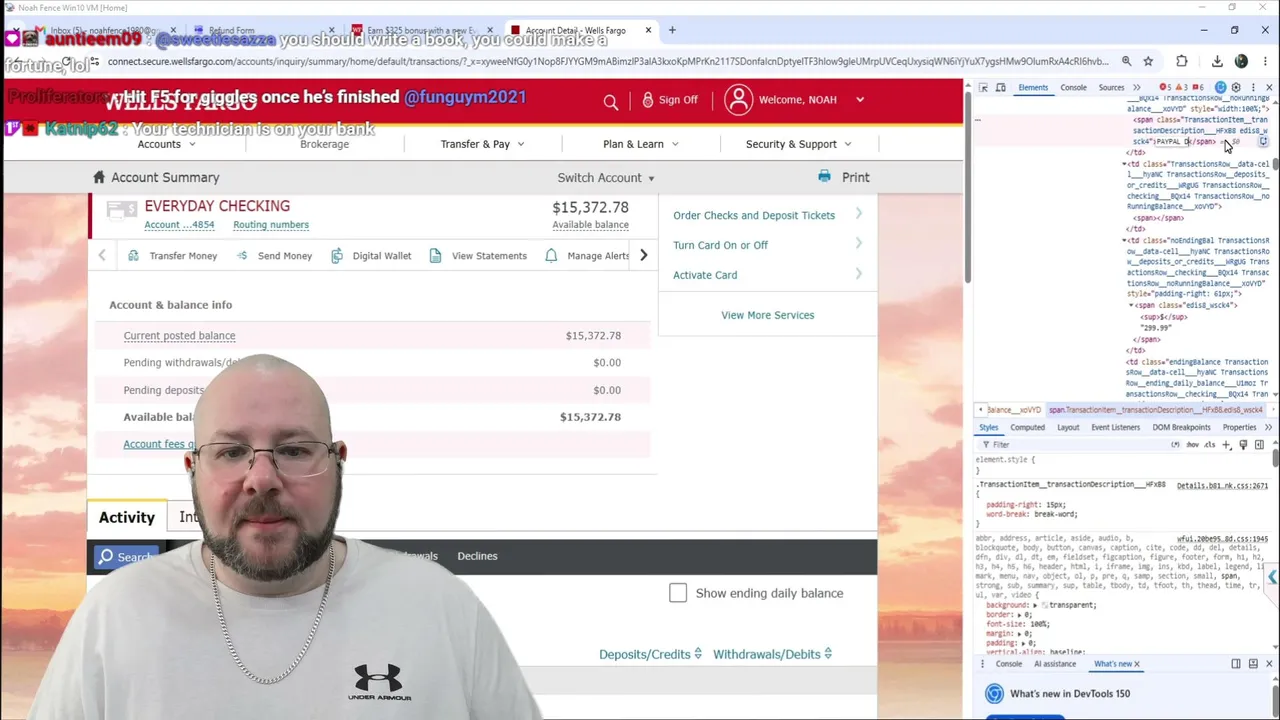The width and height of the screenshot is (1280, 720).
Task: Bookmark this page with star icon
Action: pos(1148,62)
